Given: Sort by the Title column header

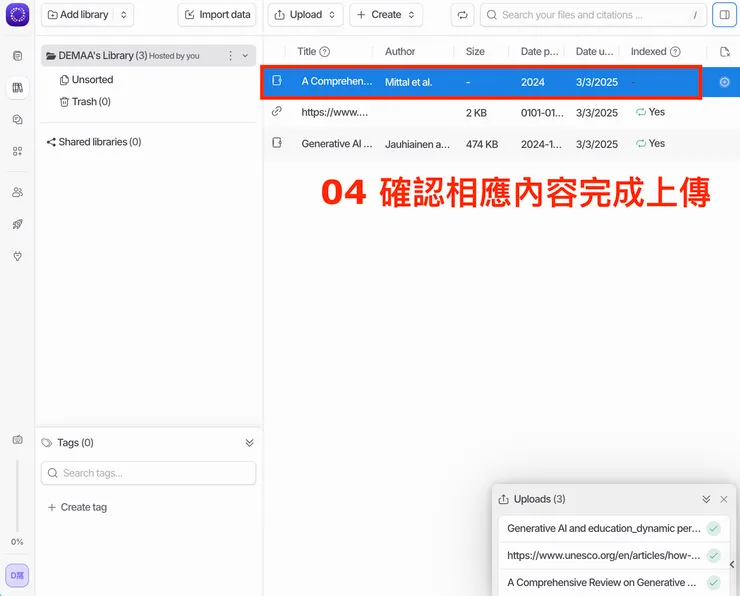Looking at the screenshot, I should point(307,51).
